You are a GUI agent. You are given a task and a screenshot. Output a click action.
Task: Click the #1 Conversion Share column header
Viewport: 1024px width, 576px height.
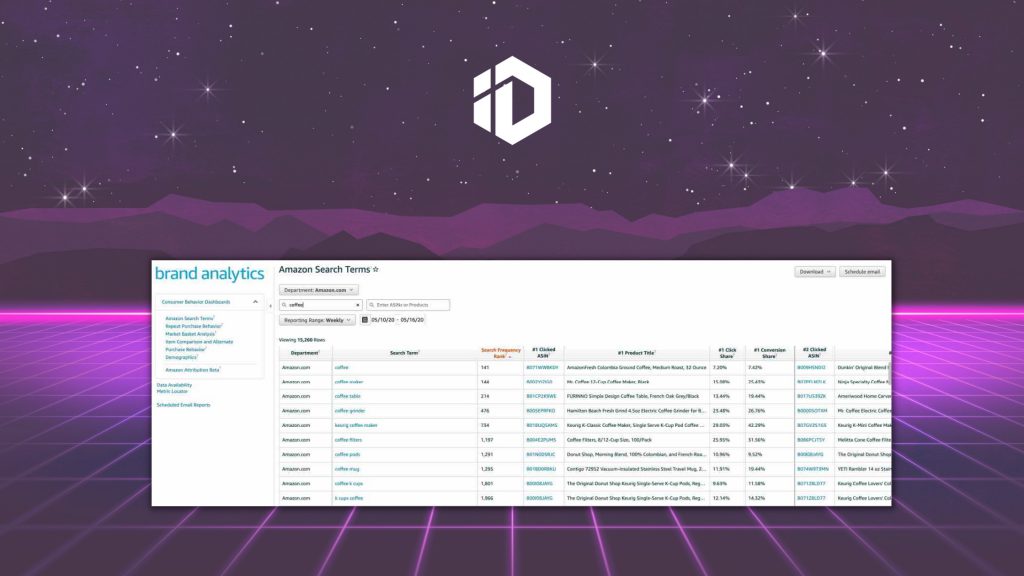point(769,353)
